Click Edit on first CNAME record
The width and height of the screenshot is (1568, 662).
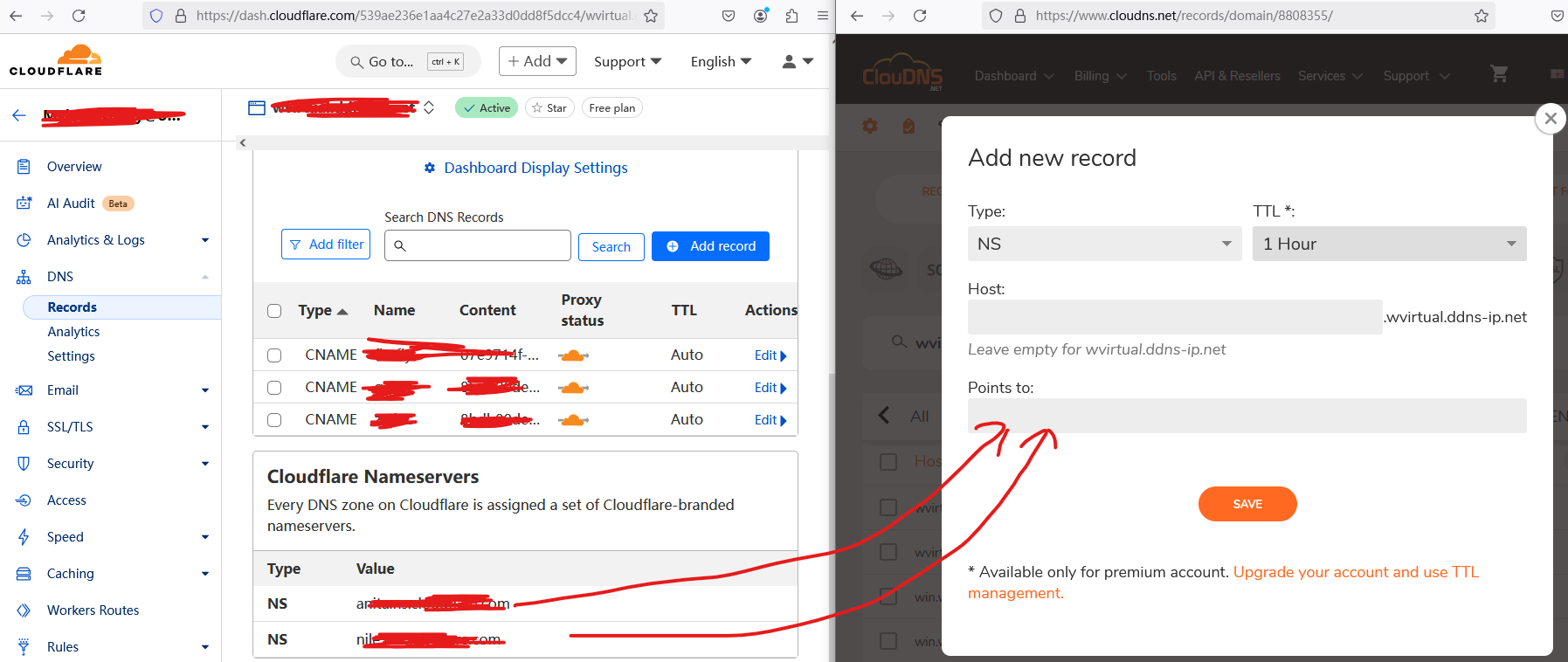pyautogui.click(x=770, y=355)
